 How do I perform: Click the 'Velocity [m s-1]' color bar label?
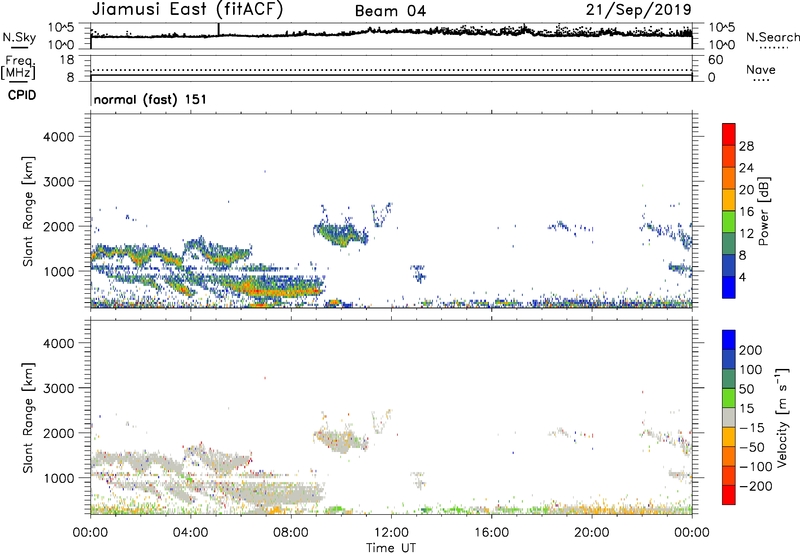click(781, 417)
